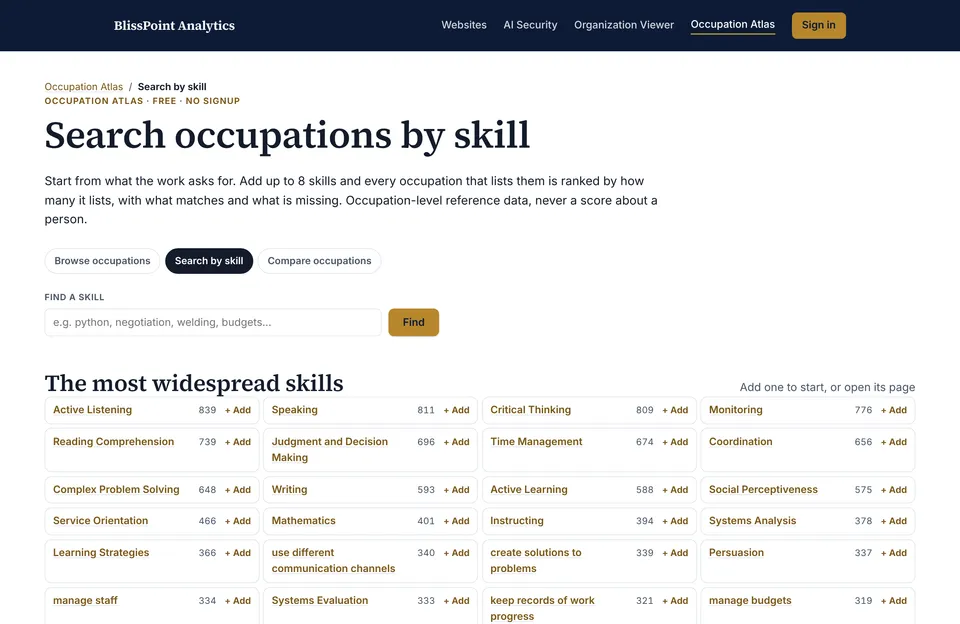Add create solutions to problems skill
Viewport: 960px width, 624px height.
675,553
